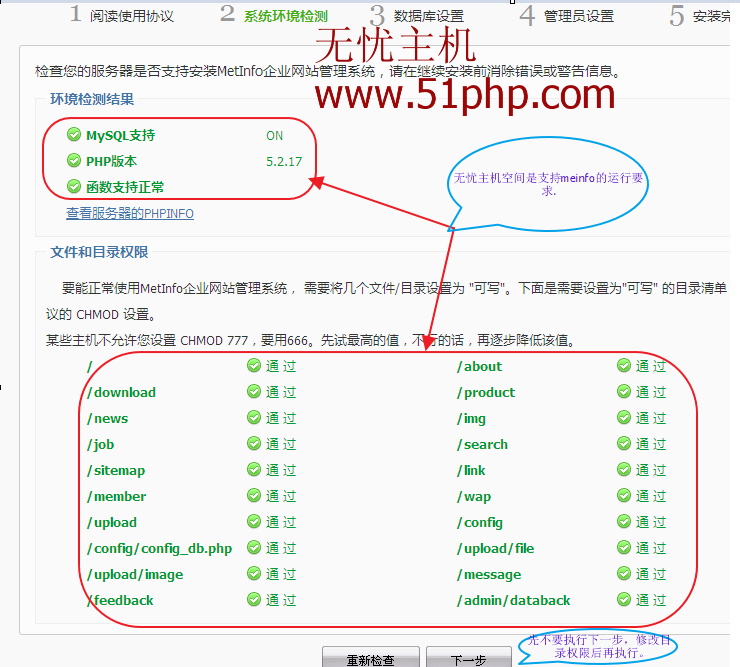
Task: Click the pass icon for /wap directory
Action: [624, 496]
